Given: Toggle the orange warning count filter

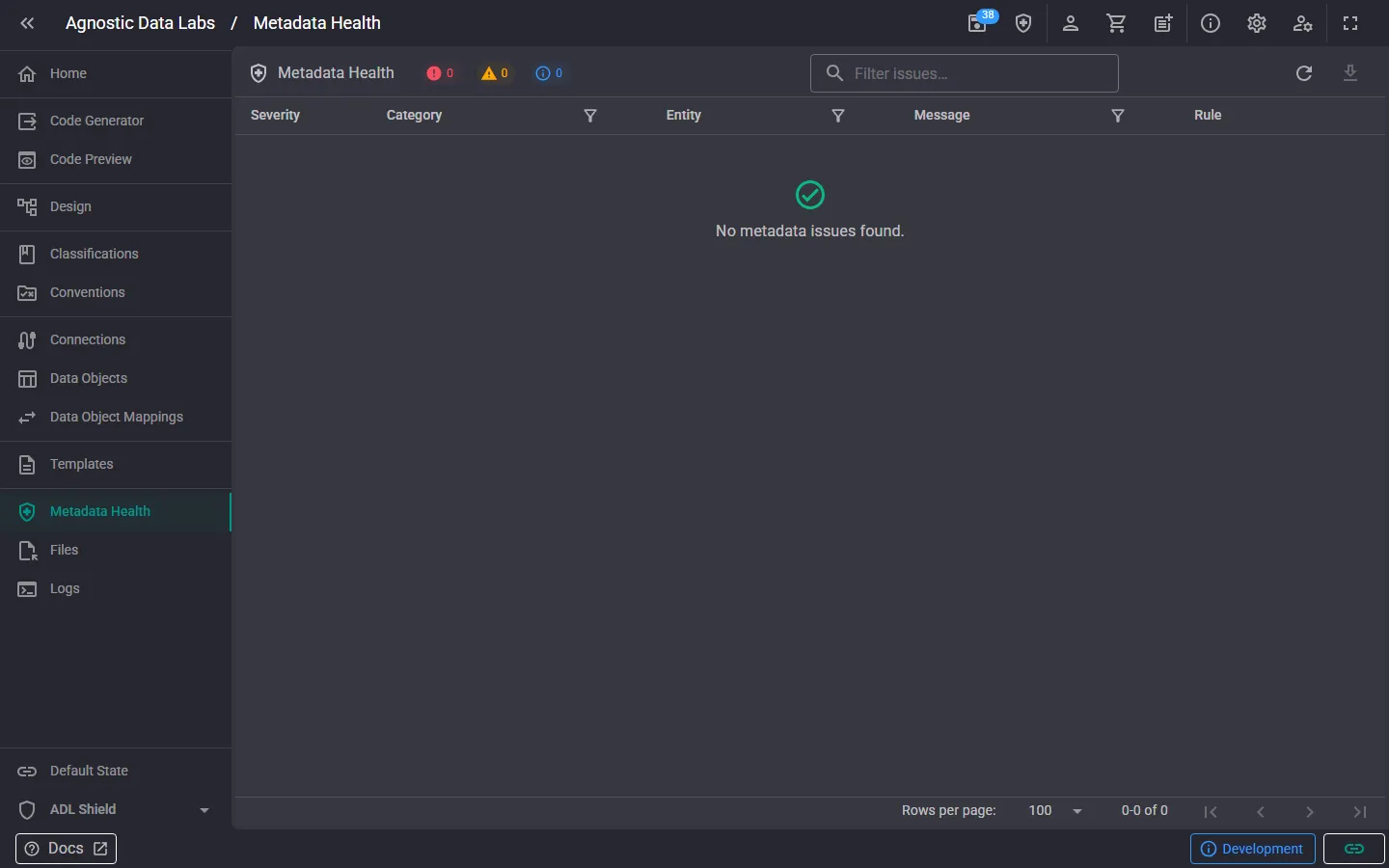Looking at the screenshot, I should pos(495,73).
